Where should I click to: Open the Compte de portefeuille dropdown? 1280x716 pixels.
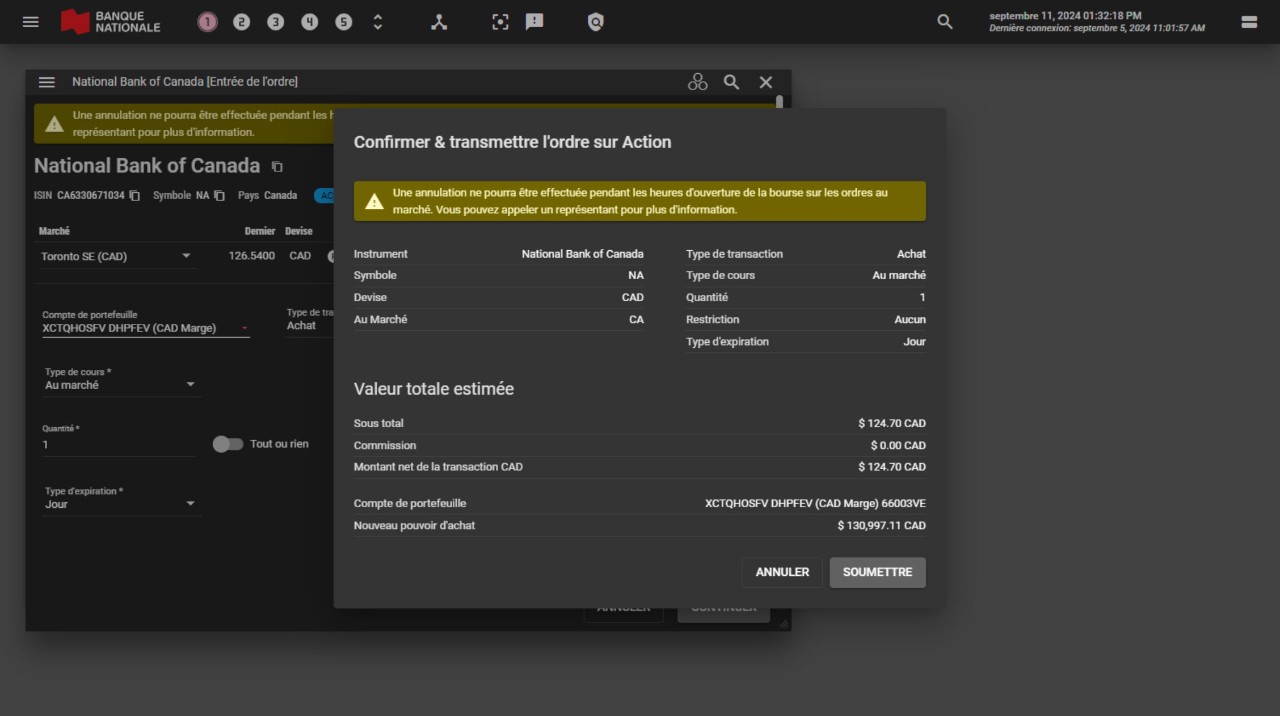click(145, 327)
